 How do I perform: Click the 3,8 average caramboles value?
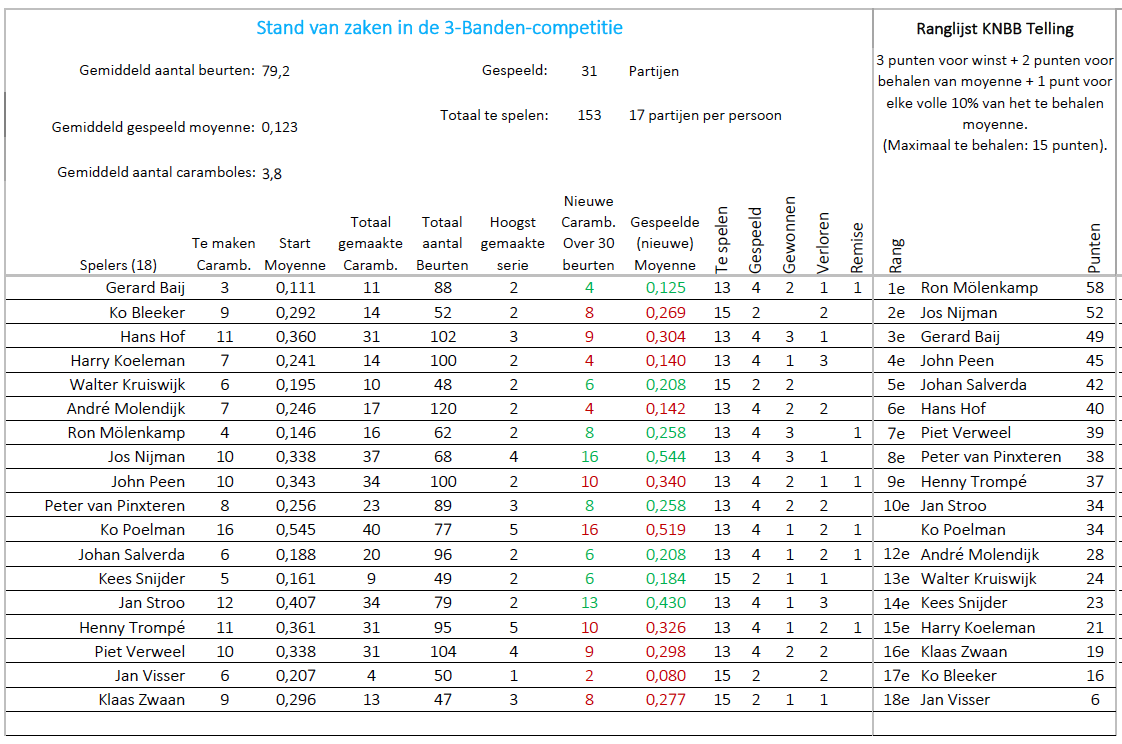pos(272,173)
